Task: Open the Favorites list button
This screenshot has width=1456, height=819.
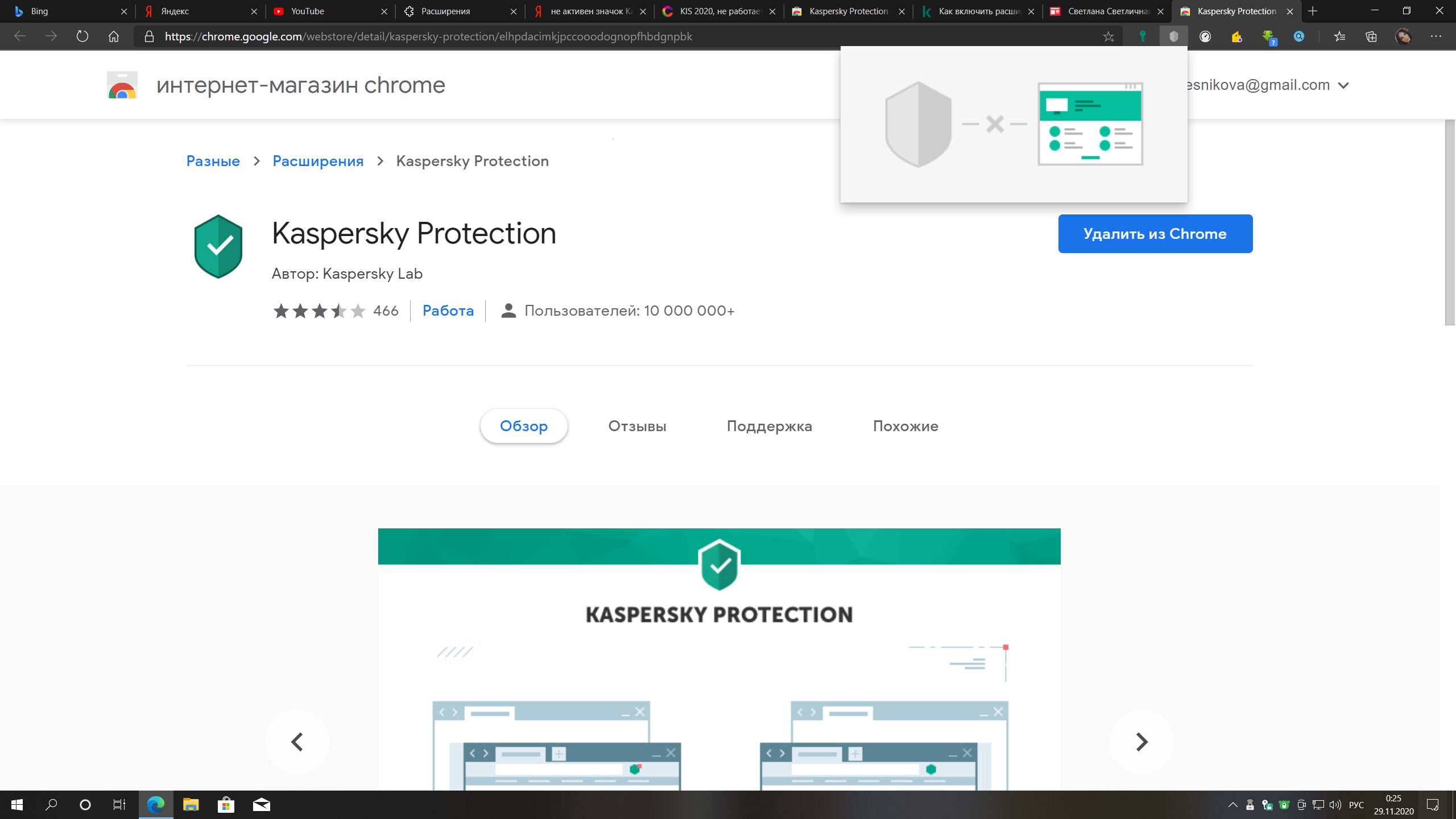Action: pos(1340,37)
